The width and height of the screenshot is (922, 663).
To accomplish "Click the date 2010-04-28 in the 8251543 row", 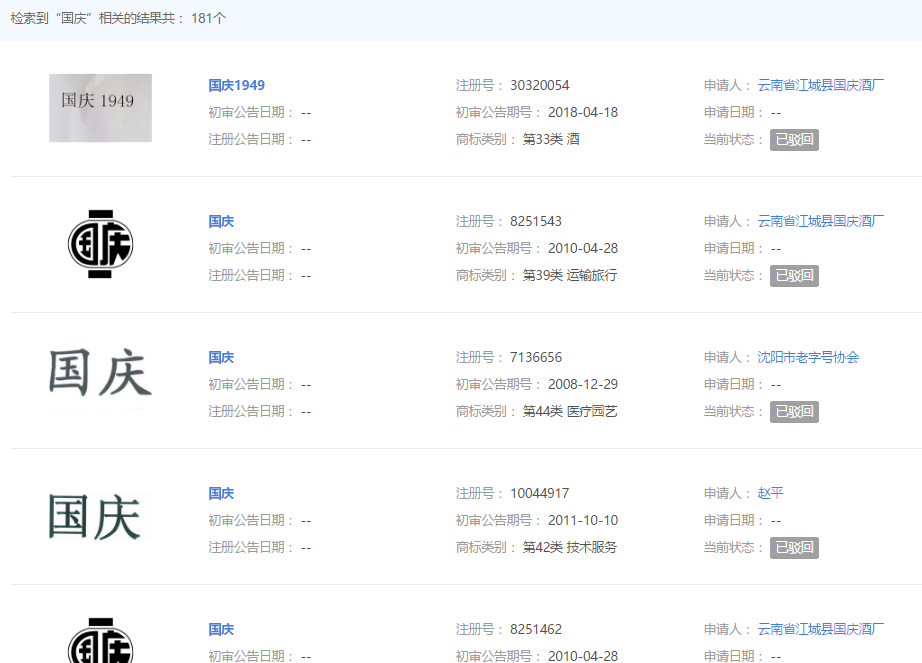I will pyautogui.click(x=583, y=249).
